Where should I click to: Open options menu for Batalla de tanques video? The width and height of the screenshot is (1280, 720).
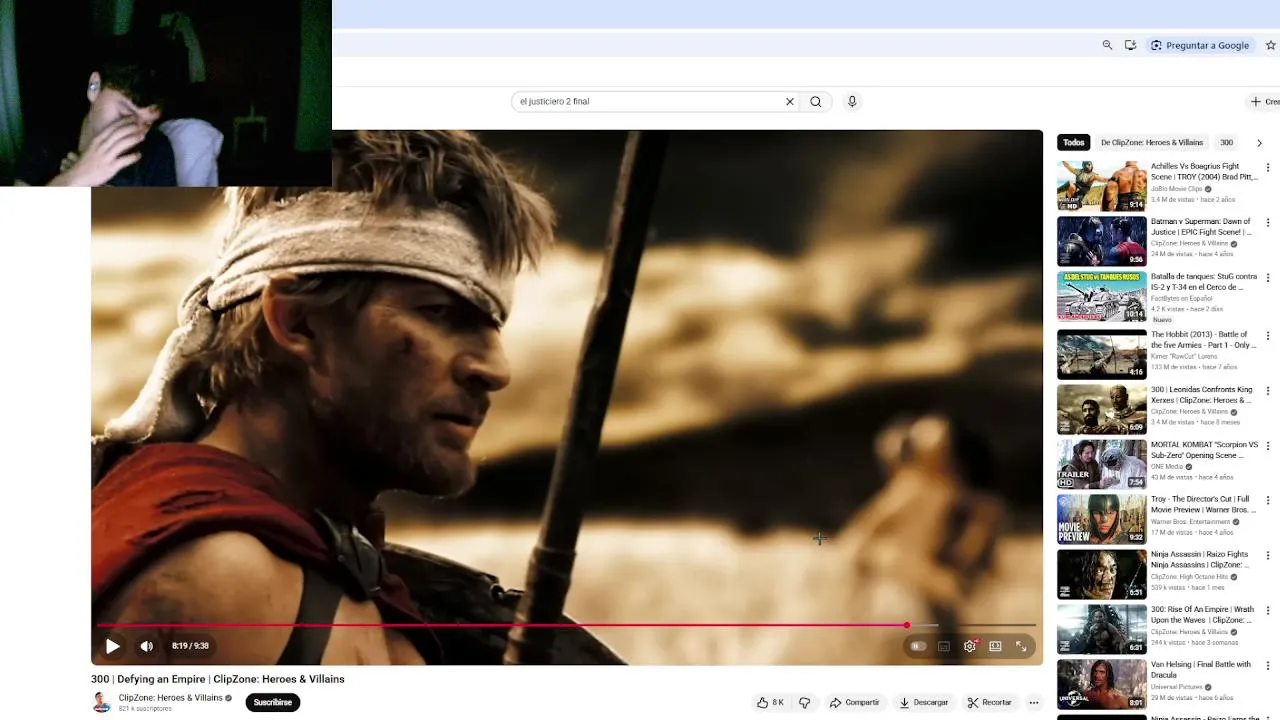point(1268,278)
